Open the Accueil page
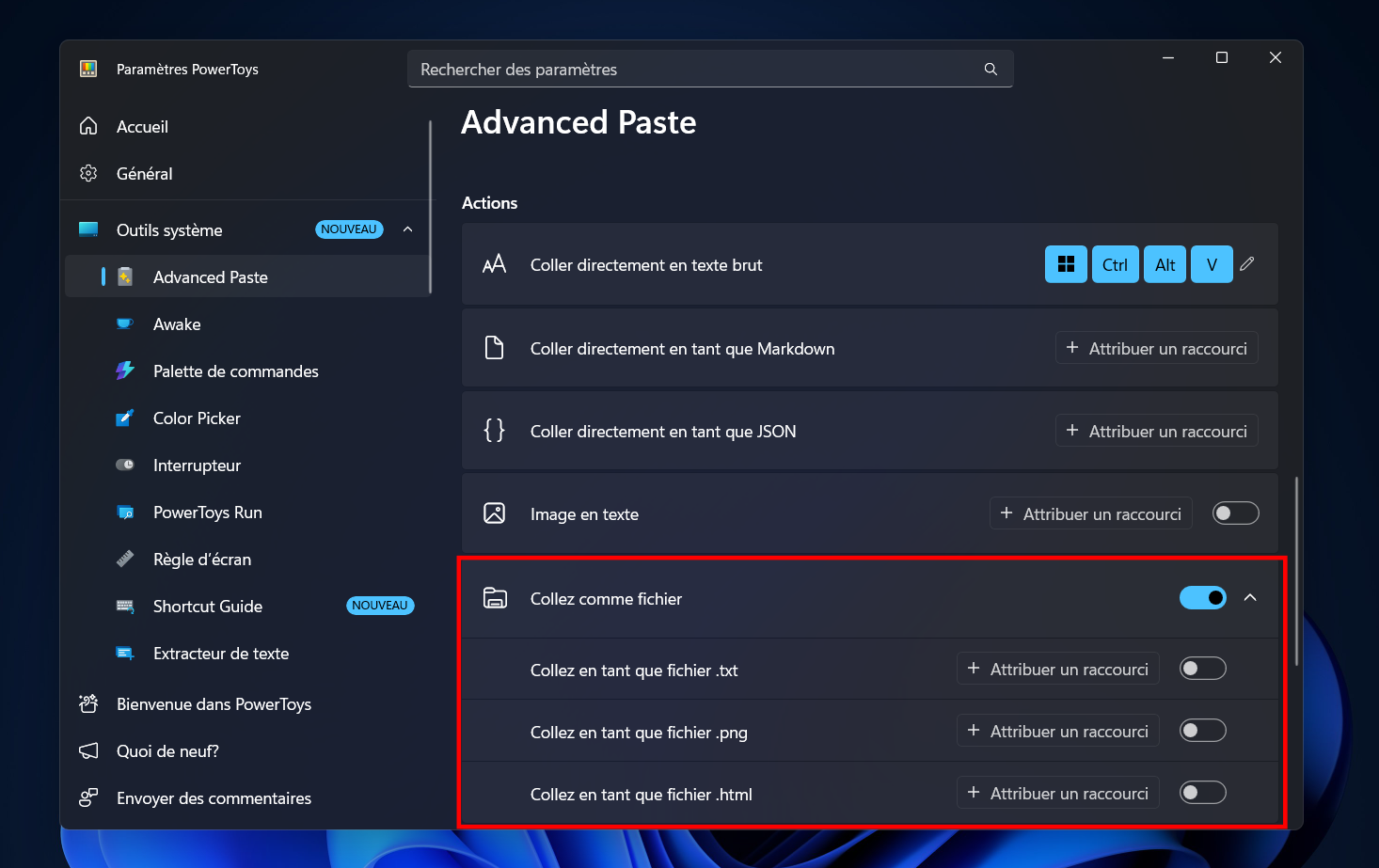The image size is (1379, 868). click(x=246, y=126)
